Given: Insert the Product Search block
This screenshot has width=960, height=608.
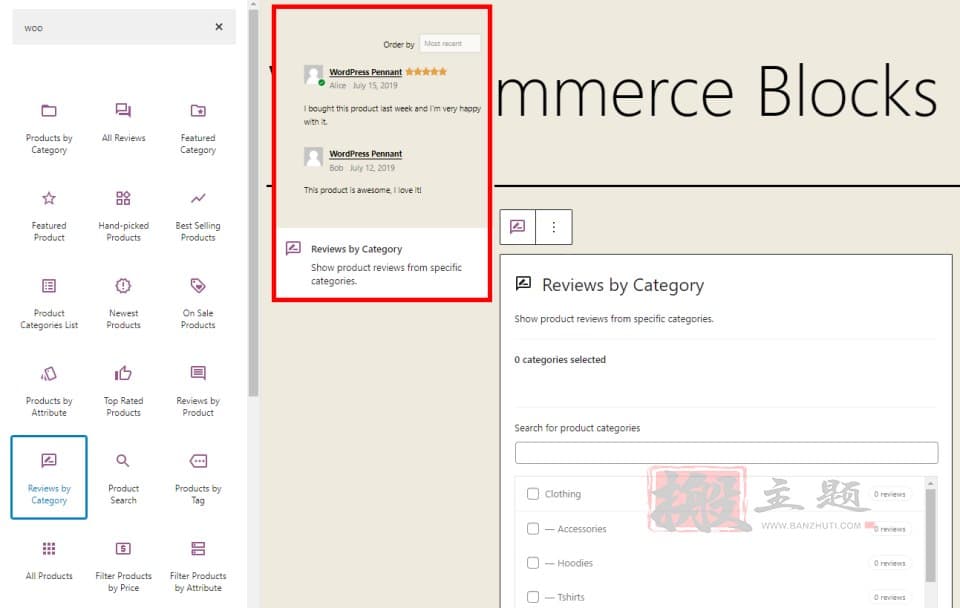Looking at the screenshot, I should 123,479.
